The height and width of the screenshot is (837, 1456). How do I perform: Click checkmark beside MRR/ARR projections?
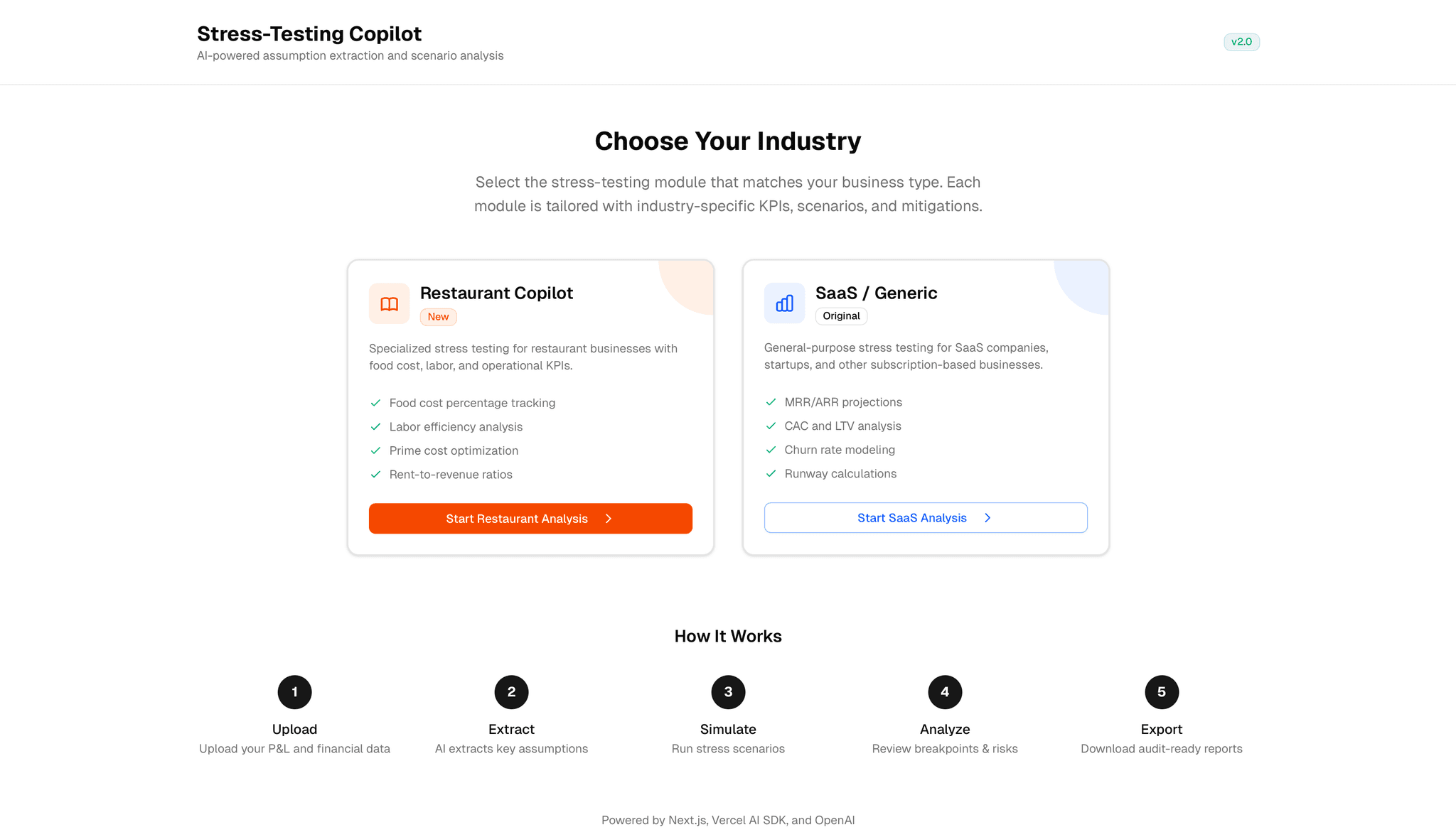(771, 402)
